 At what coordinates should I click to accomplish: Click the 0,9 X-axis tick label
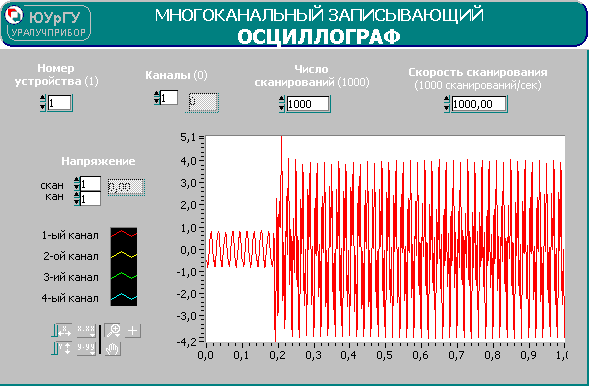tap(528, 355)
